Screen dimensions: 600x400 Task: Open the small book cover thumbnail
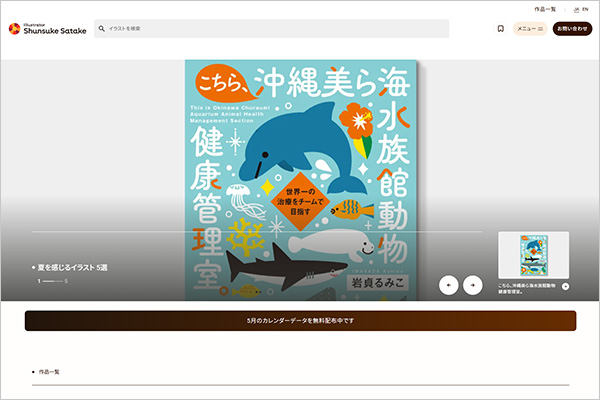click(x=533, y=255)
